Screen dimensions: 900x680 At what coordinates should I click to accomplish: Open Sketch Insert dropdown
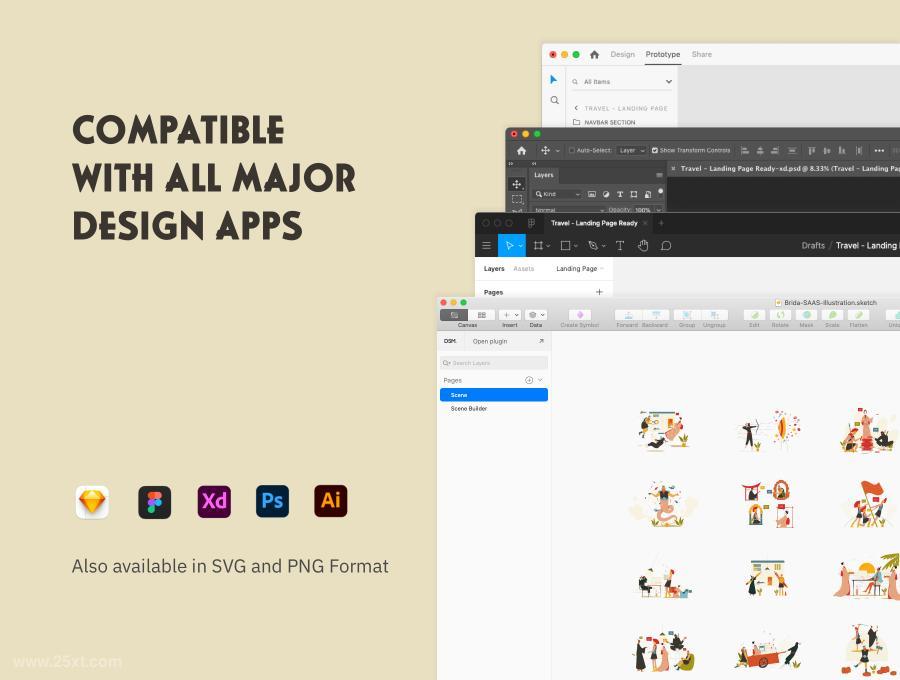510,315
